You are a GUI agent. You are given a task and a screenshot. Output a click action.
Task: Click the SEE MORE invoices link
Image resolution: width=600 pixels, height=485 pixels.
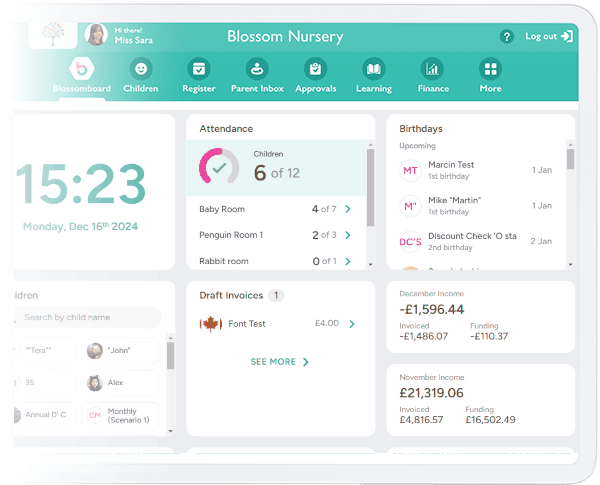279,362
